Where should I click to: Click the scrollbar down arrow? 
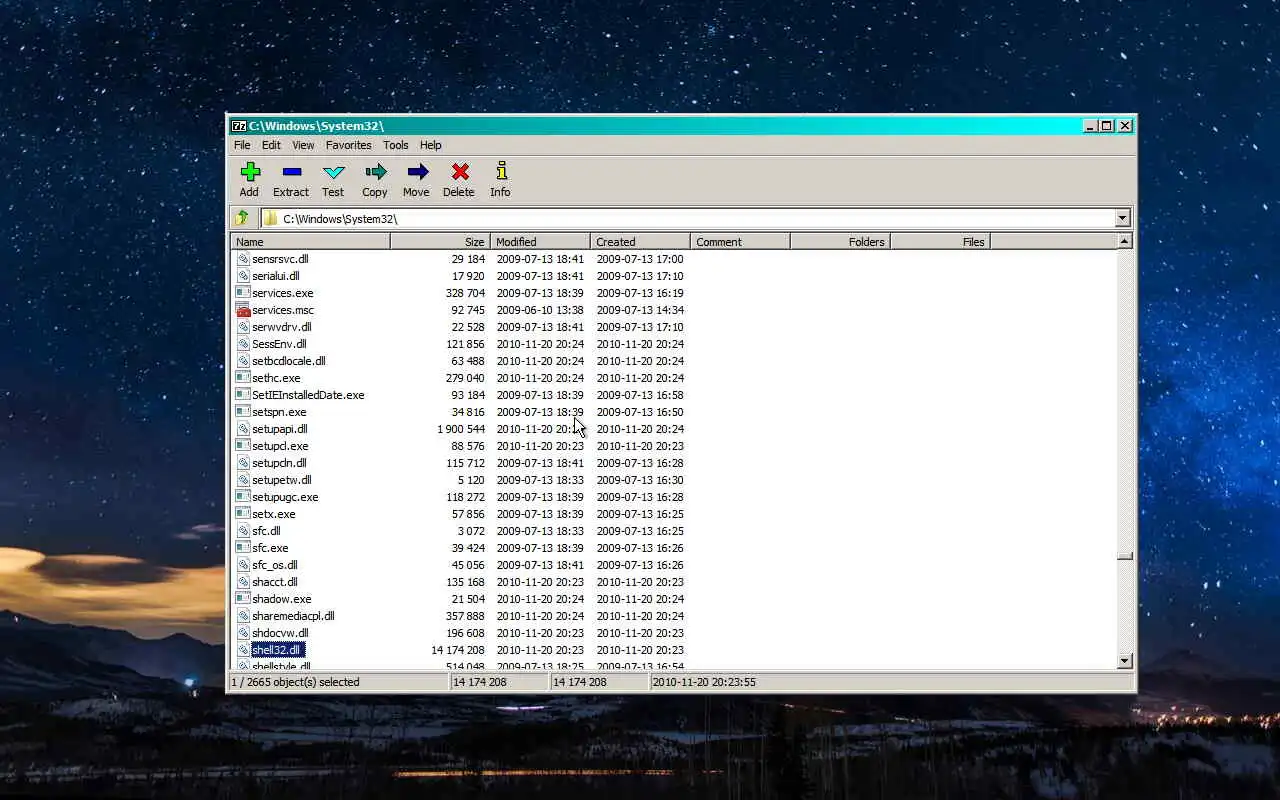1125,660
